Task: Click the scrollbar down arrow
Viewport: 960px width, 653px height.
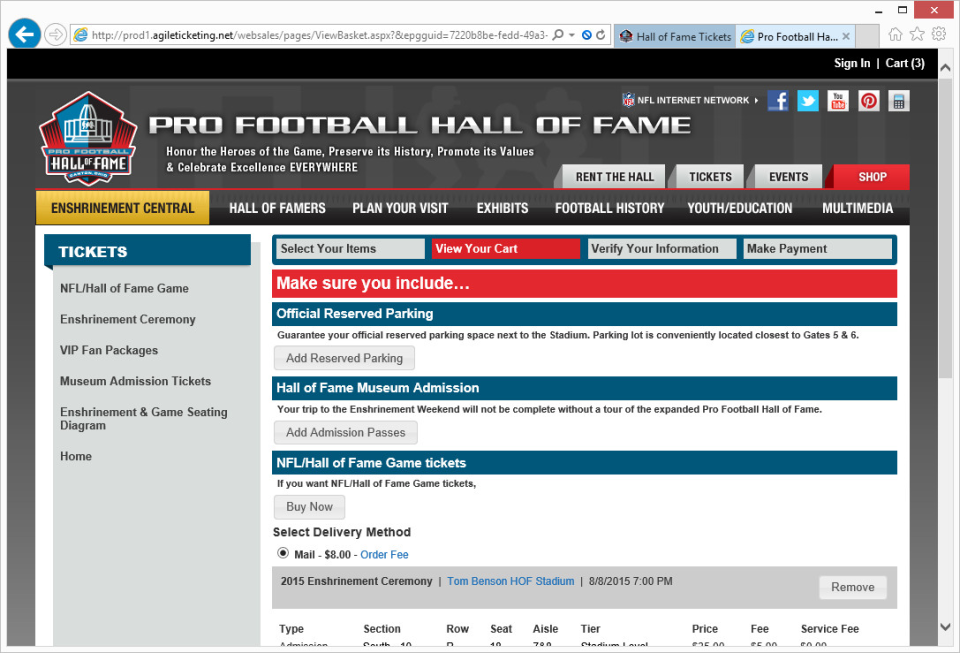Action: (945, 627)
